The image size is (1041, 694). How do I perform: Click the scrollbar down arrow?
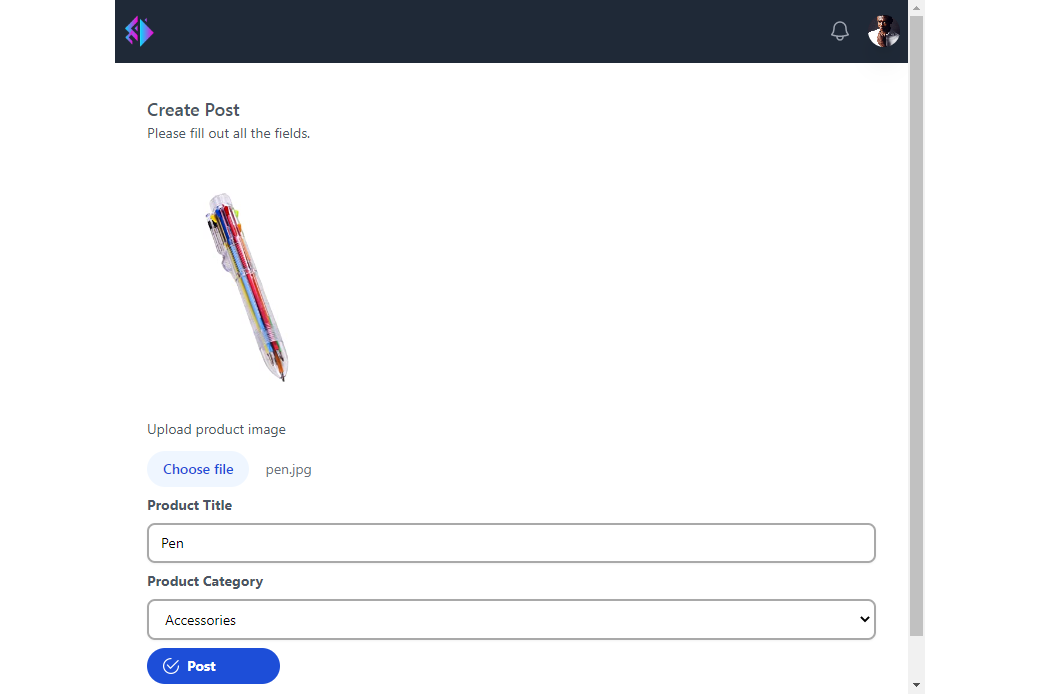coord(916,685)
